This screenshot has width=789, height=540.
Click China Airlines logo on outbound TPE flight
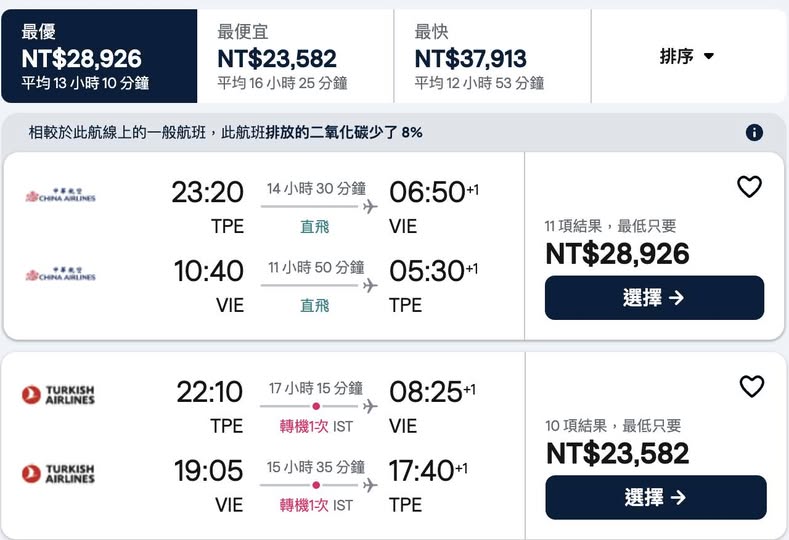60,196
